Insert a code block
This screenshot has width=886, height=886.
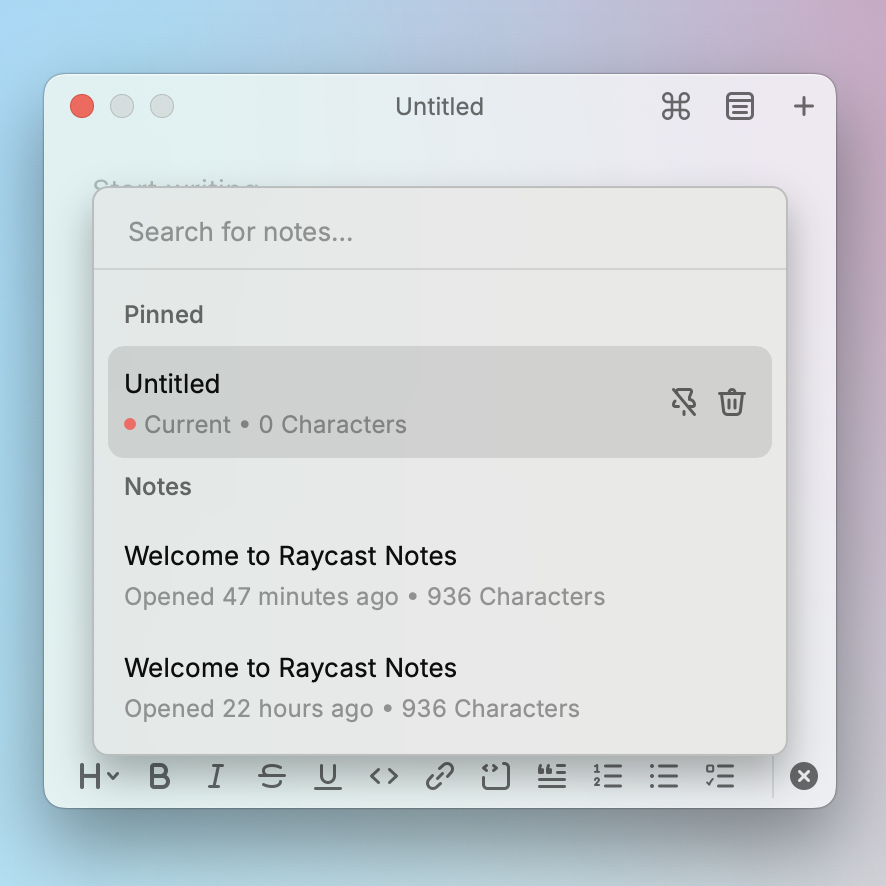496,776
